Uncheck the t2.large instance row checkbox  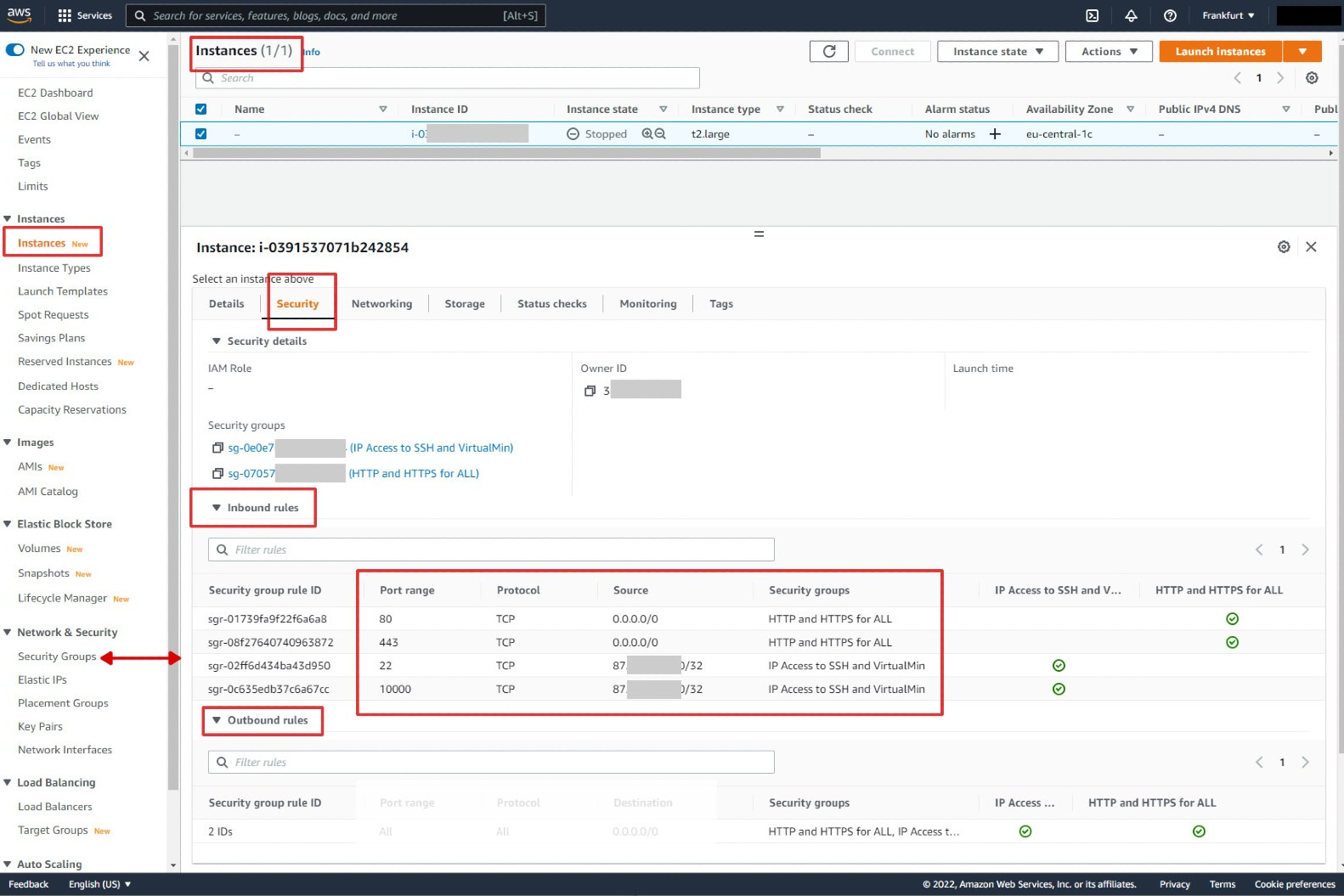pos(200,133)
